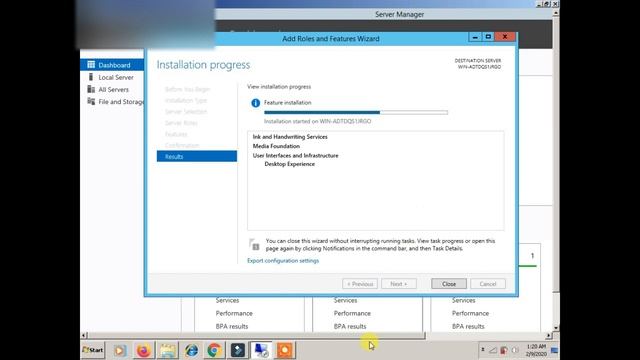This screenshot has width=640, height=360.
Task: Click the scroll-left arrow in Server Manager
Action: [84, 336]
